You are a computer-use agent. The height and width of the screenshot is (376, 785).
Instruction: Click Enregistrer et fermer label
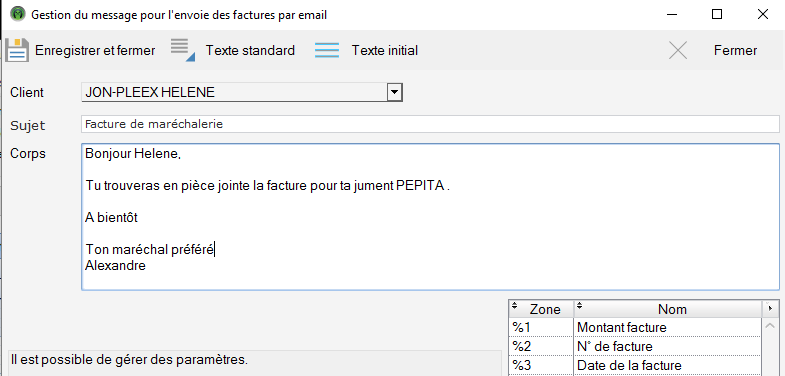click(x=95, y=51)
